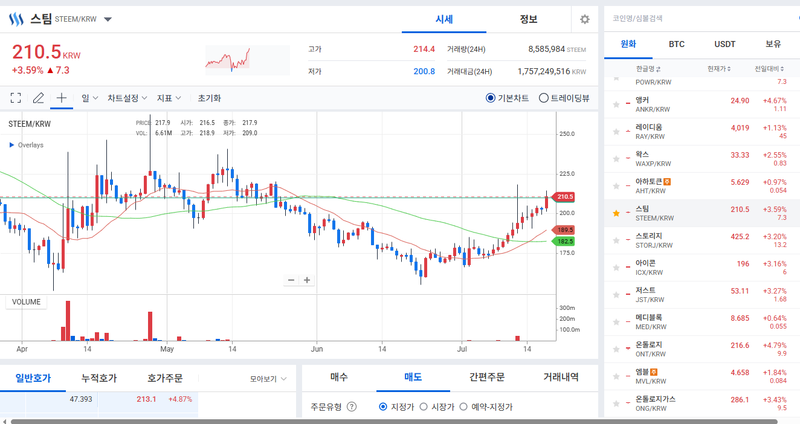The width and height of the screenshot is (800, 424).
Task: Select the 레이디움 RAY/KRW row
Action: tap(702, 132)
